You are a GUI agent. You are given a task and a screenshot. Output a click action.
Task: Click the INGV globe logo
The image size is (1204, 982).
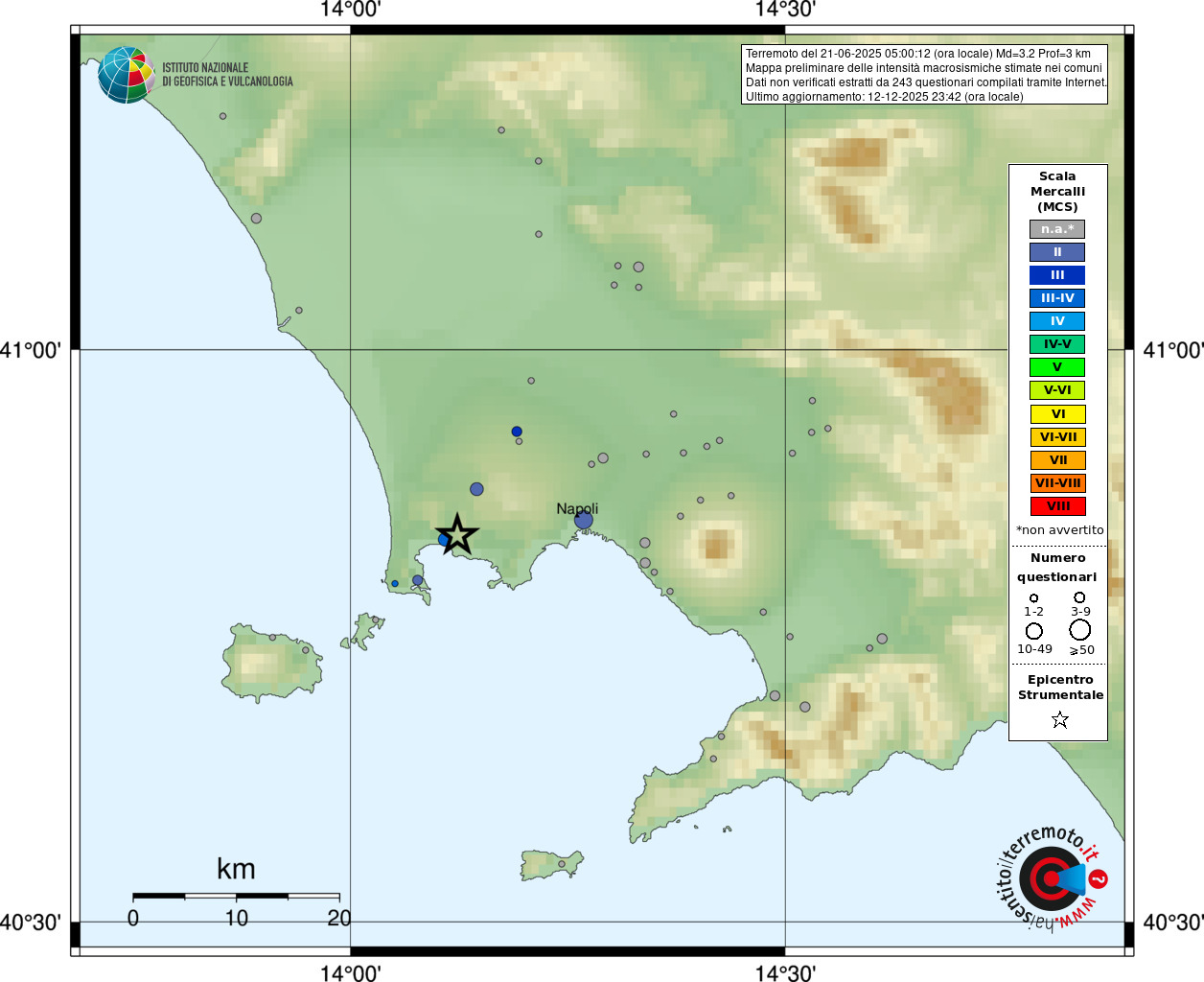[x=127, y=75]
